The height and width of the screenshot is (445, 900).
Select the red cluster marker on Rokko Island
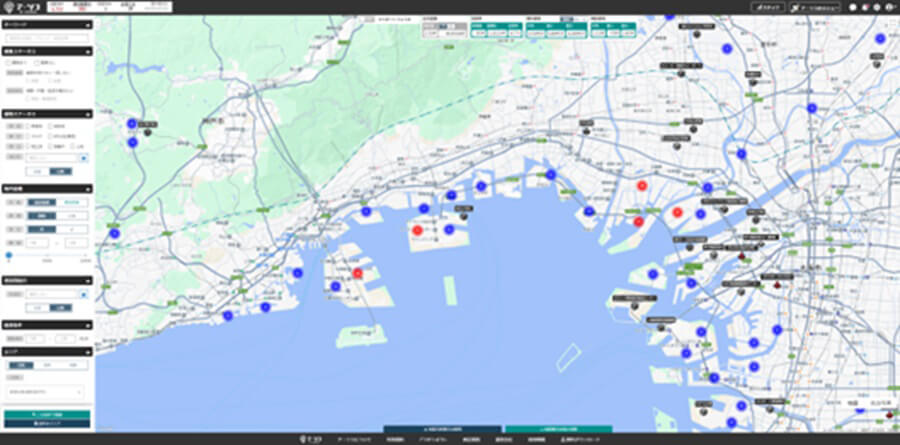pyautogui.click(x=417, y=230)
